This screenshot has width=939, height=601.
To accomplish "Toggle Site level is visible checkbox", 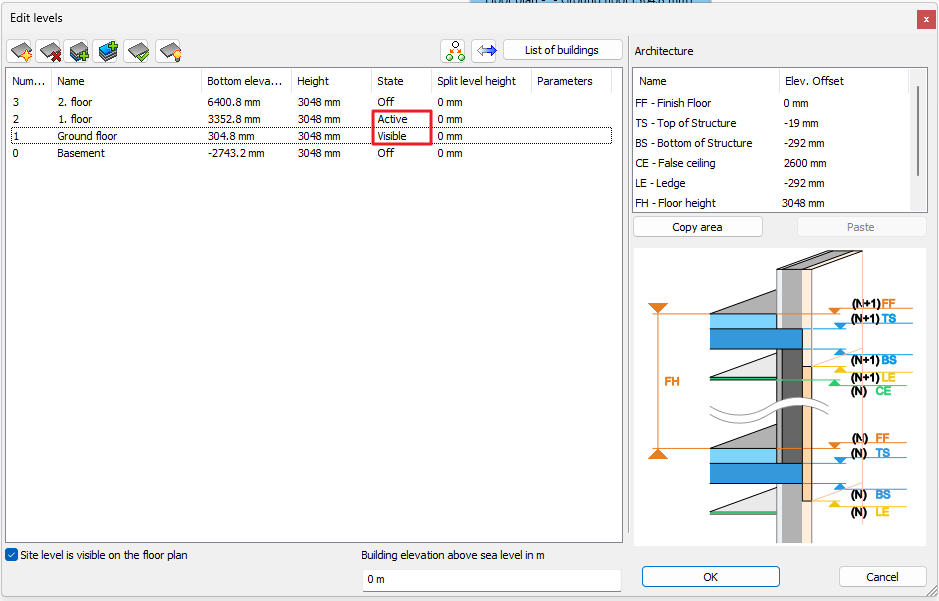I will pyautogui.click(x=12, y=555).
